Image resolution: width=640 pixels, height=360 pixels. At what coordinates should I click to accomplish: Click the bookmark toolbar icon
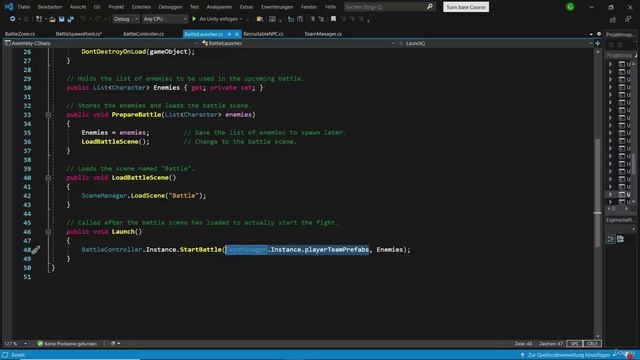click(x=333, y=19)
